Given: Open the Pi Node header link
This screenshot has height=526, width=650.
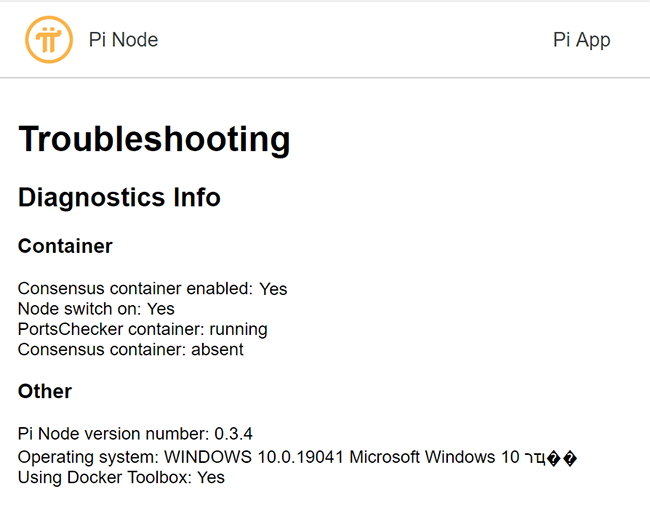Looking at the screenshot, I should tap(123, 40).
